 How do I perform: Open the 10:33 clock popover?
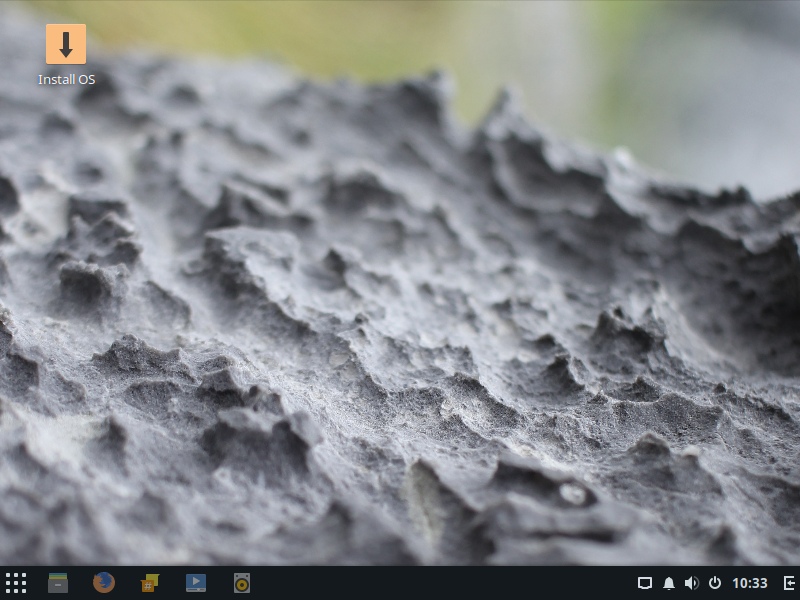pyautogui.click(x=750, y=583)
